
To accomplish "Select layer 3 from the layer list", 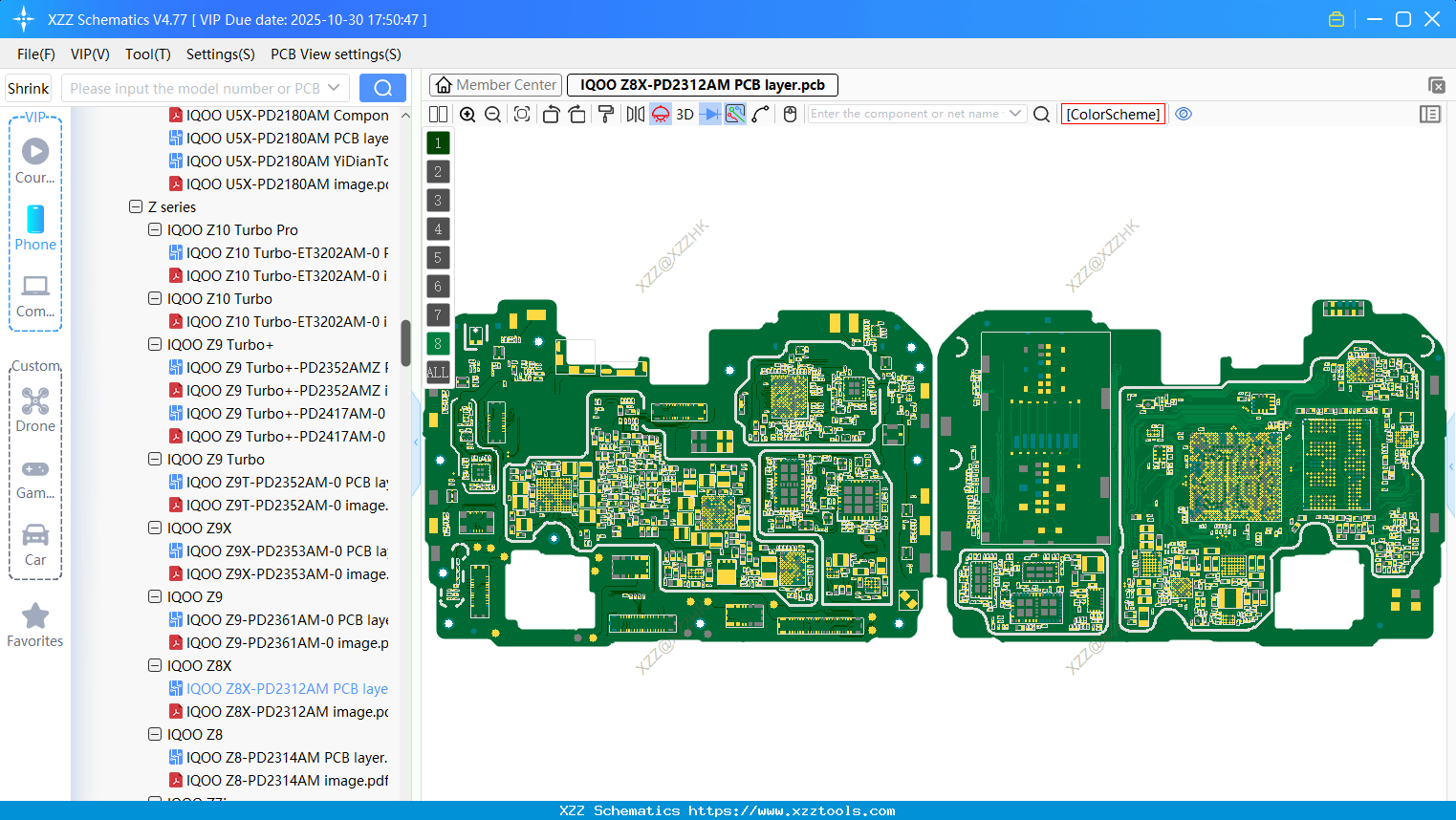I will point(437,200).
